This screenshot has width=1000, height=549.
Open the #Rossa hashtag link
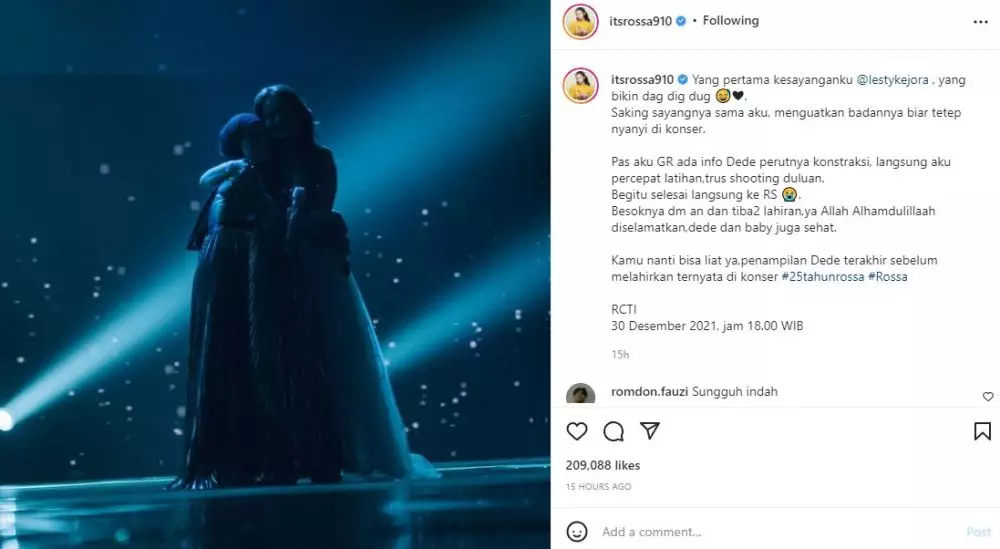click(x=890, y=276)
